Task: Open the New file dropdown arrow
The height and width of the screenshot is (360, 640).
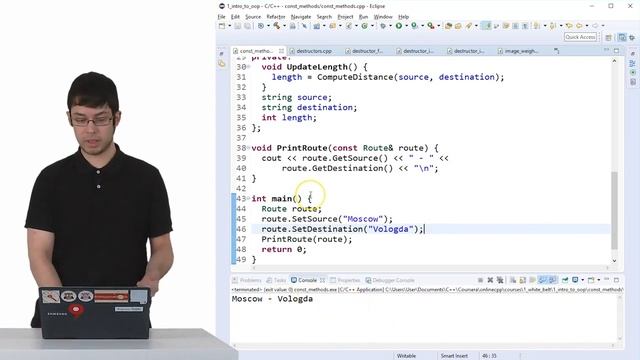Action: [x=229, y=26]
